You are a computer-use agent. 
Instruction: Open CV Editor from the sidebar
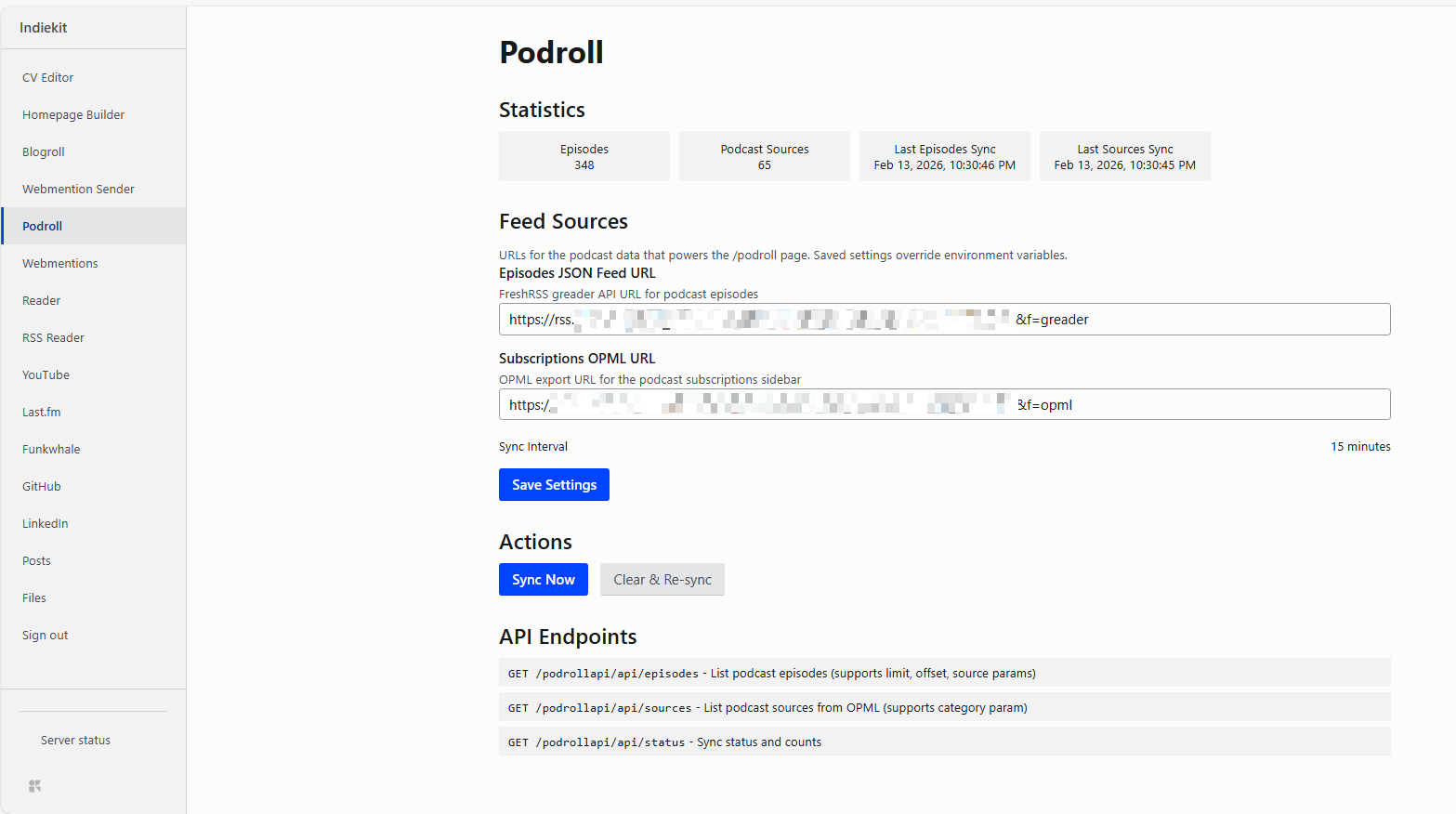click(48, 78)
